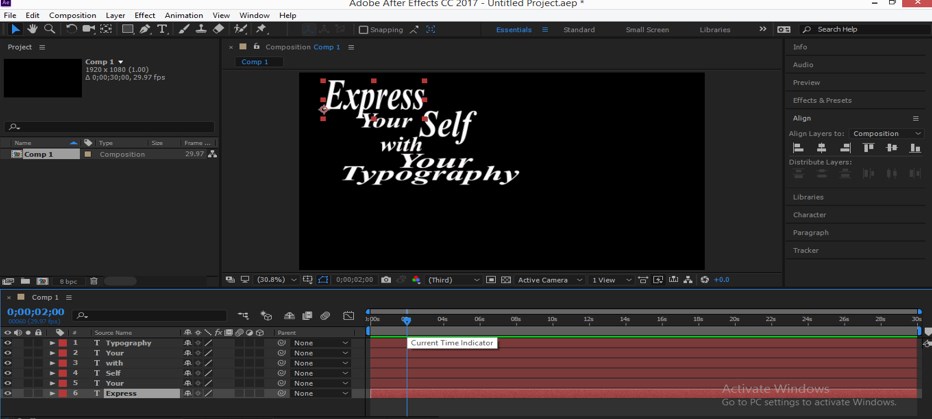Switch to the Standard workspace

point(579,30)
